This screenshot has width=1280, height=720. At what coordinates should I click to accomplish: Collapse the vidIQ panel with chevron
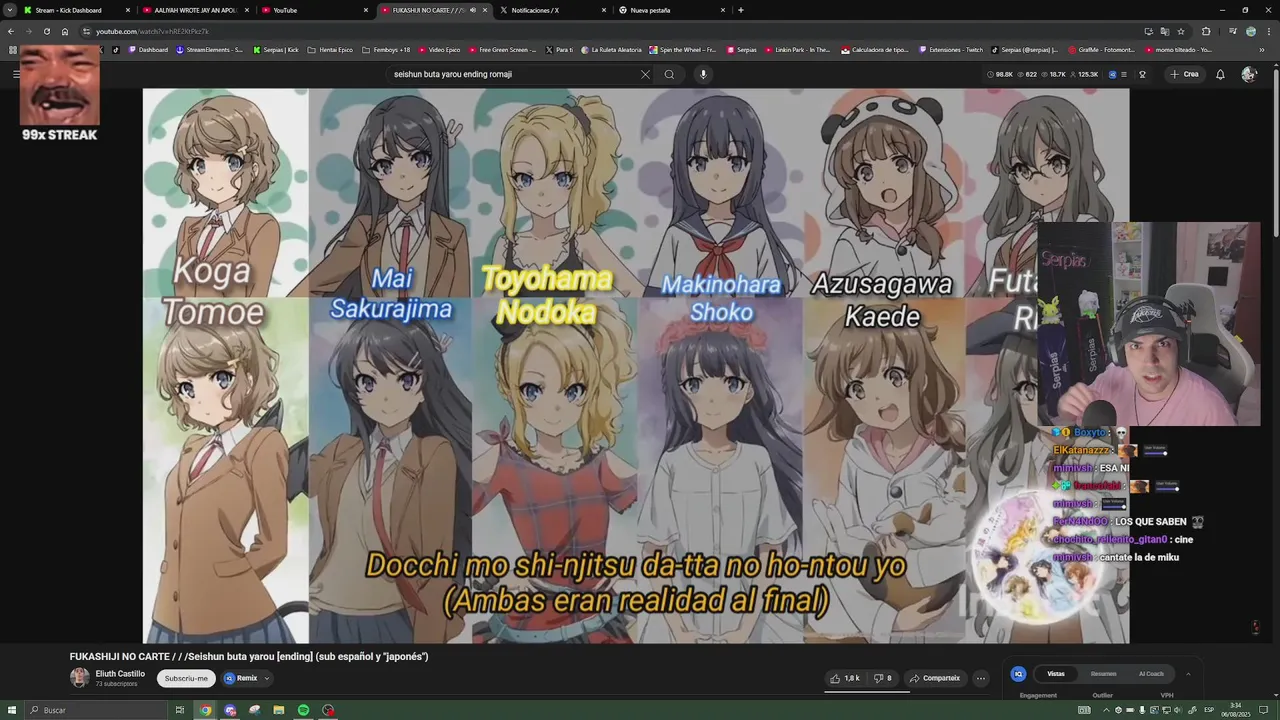pos(1188,674)
